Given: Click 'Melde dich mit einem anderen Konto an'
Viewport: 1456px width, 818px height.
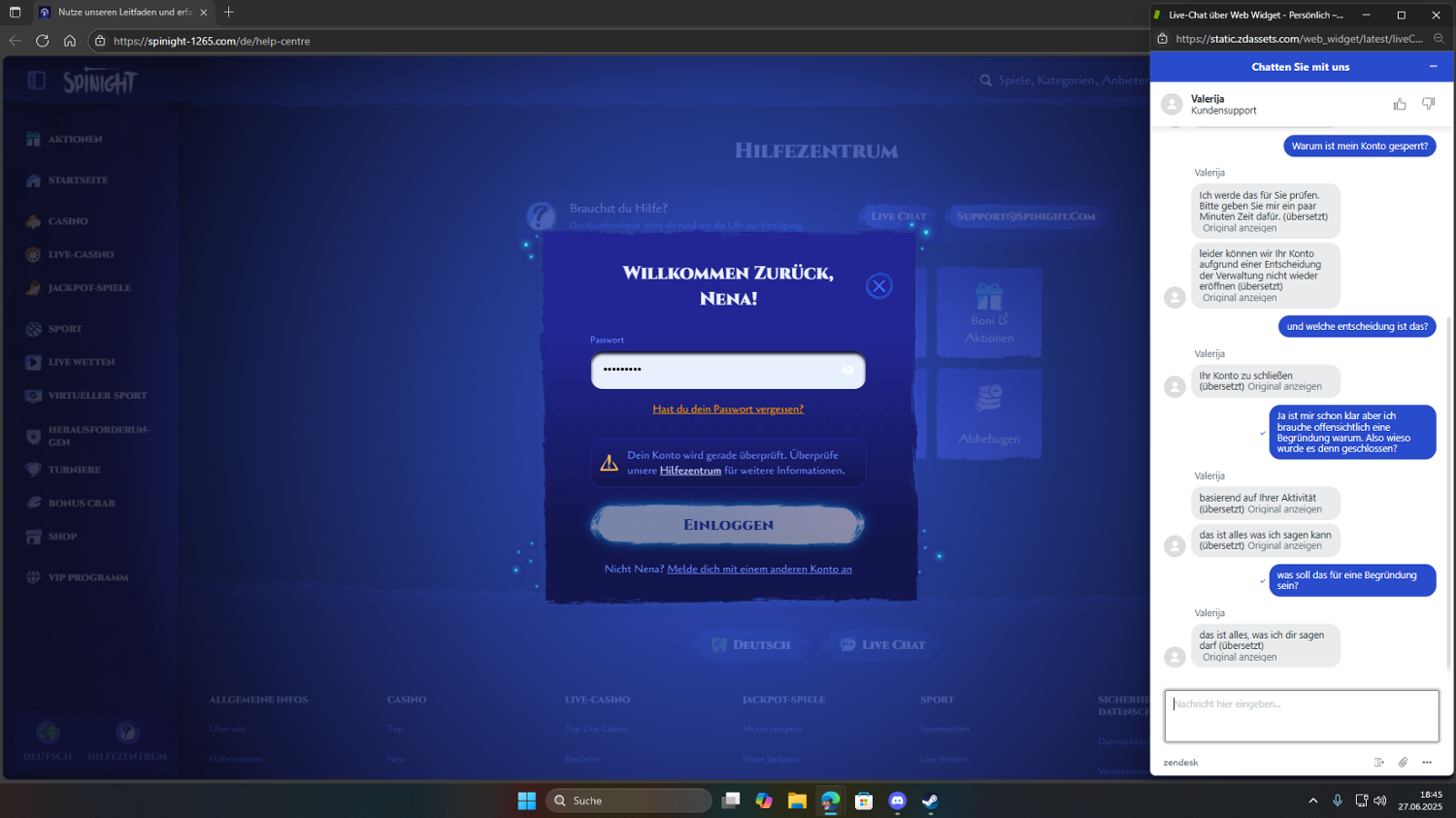Looking at the screenshot, I should [x=759, y=570].
